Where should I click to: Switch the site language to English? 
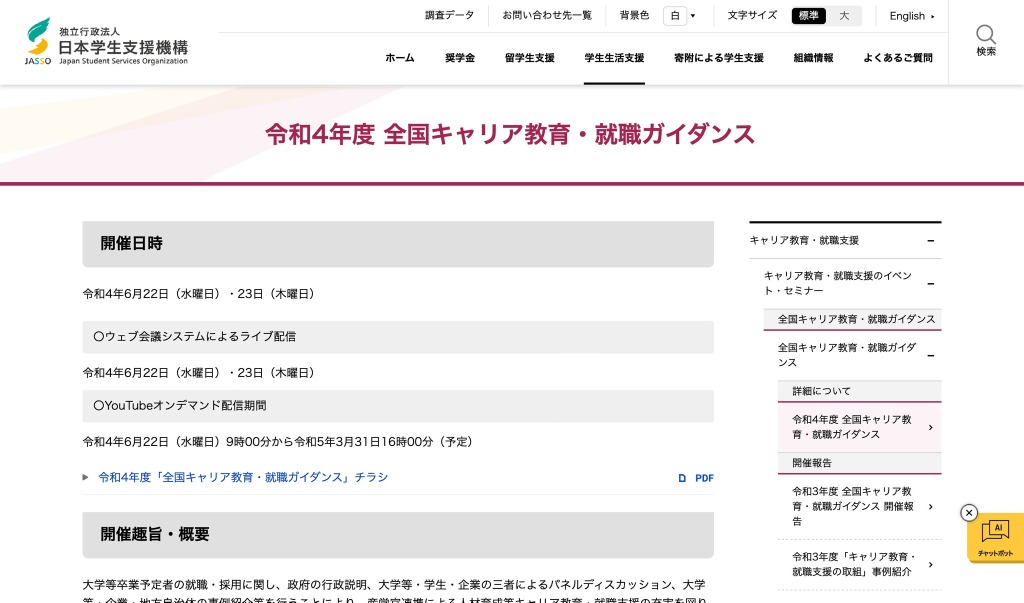(x=911, y=16)
